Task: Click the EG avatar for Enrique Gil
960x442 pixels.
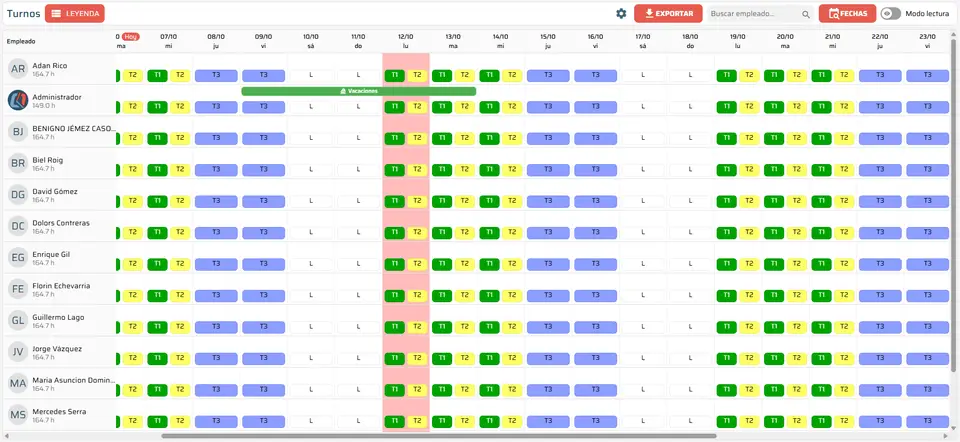Action: pos(18,258)
